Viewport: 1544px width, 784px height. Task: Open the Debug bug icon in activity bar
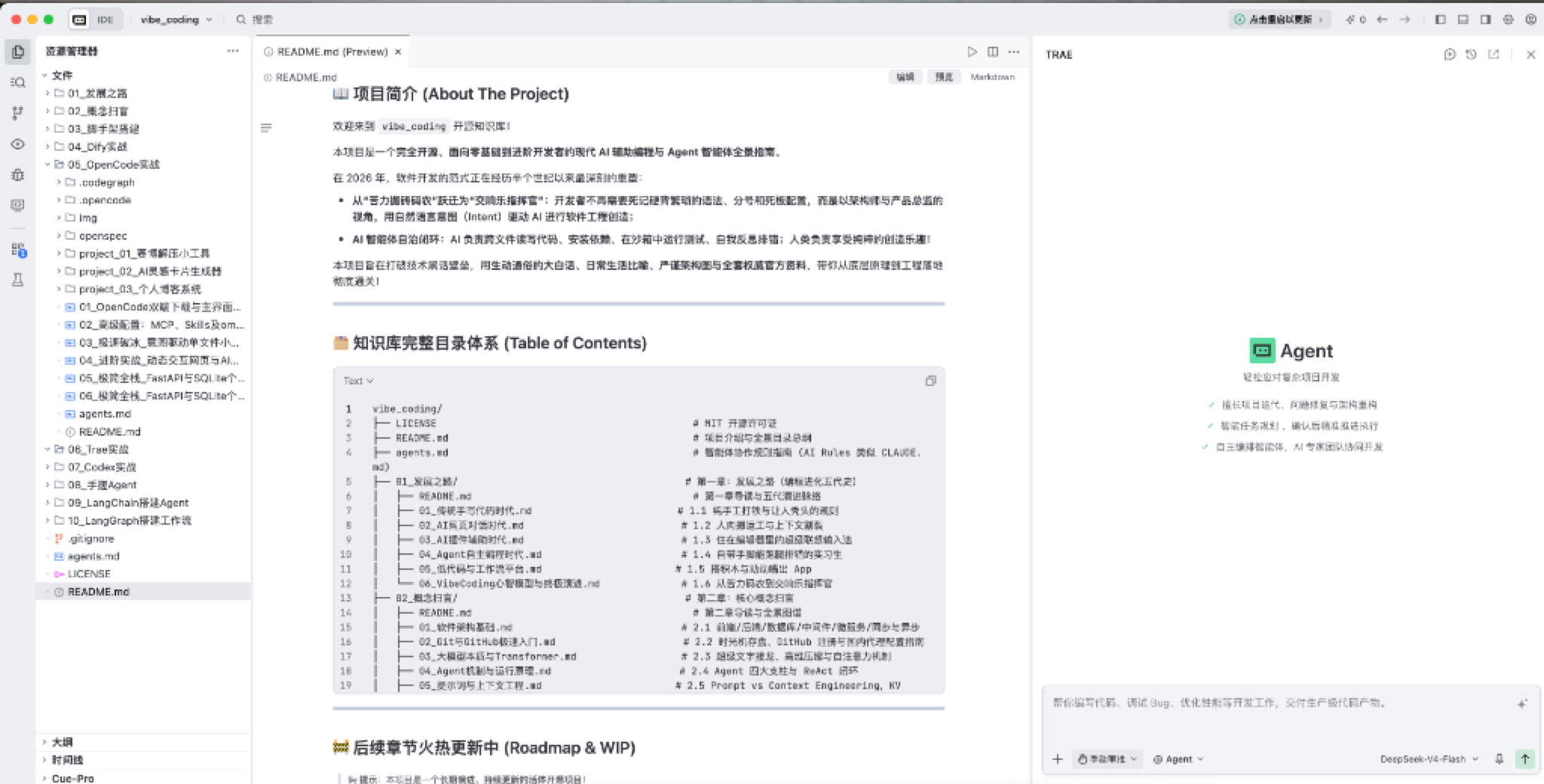(18, 175)
